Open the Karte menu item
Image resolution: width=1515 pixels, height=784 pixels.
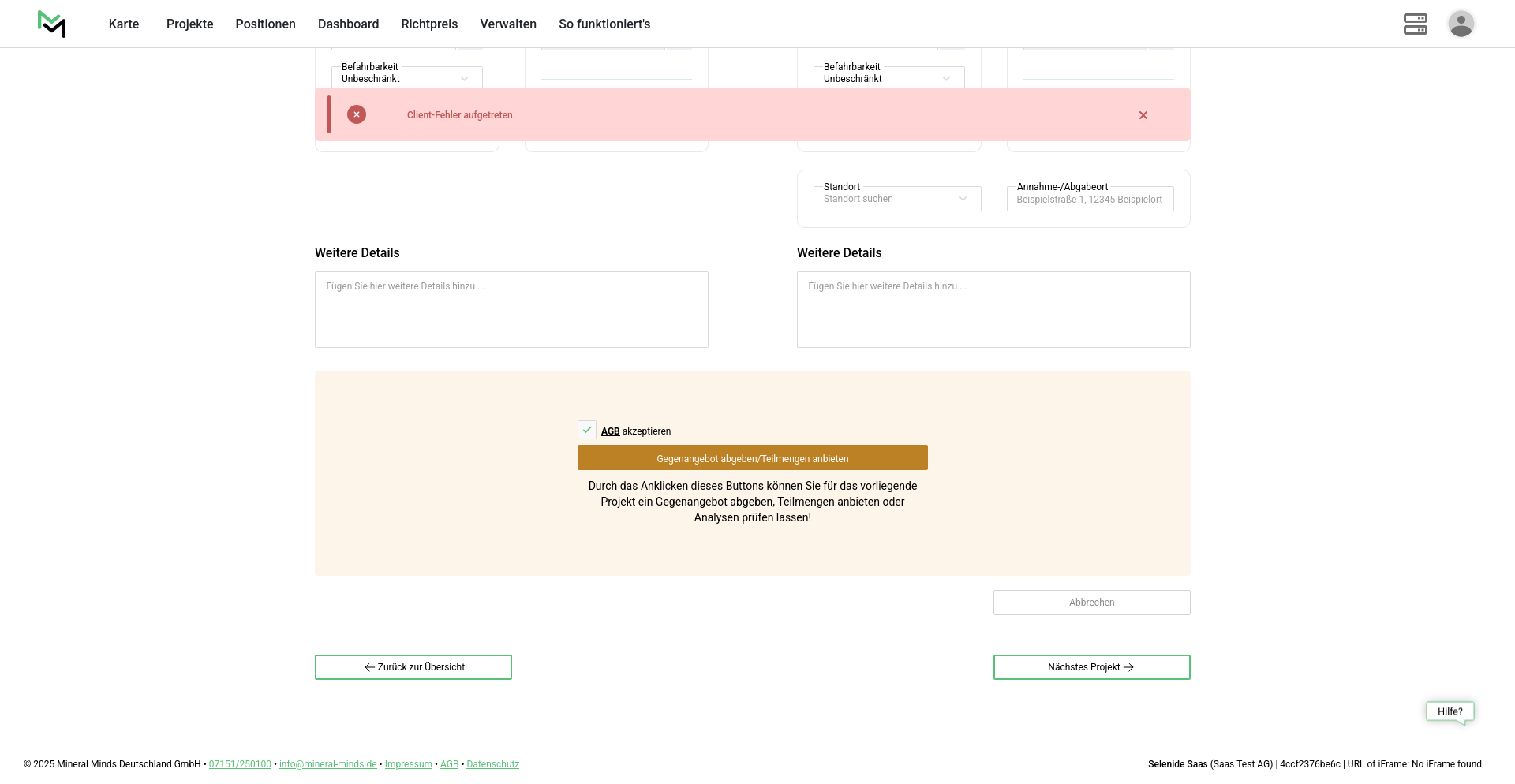124,24
